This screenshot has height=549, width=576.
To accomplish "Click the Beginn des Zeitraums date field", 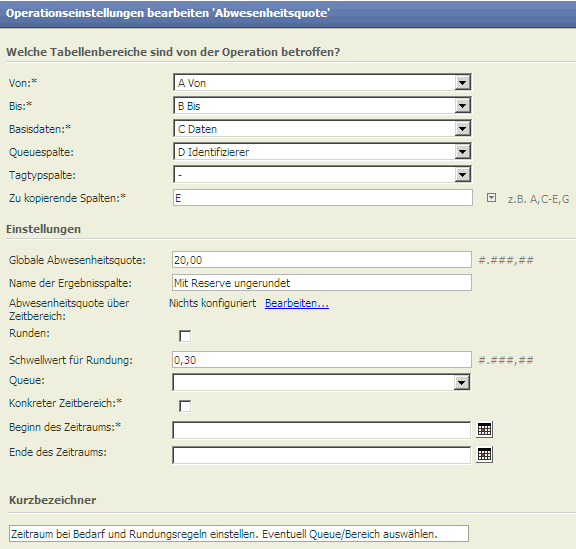I will click(321, 430).
